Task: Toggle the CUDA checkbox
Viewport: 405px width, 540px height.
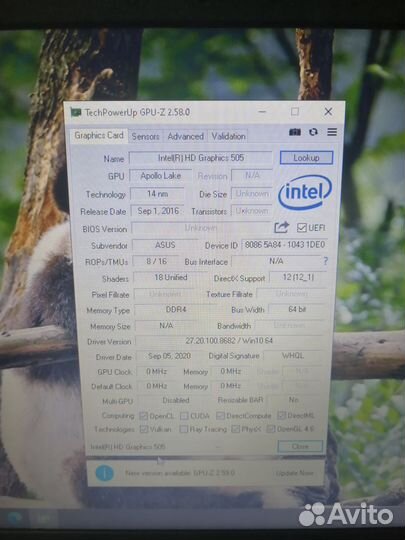Action: point(184,416)
